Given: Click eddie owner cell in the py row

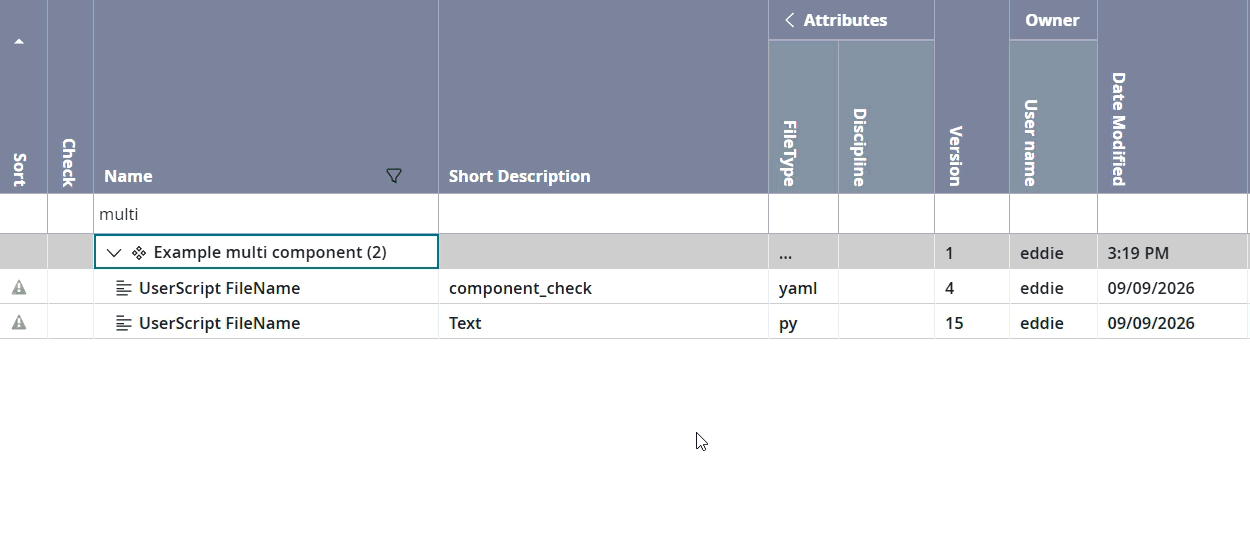Looking at the screenshot, I should click(x=1053, y=323).
